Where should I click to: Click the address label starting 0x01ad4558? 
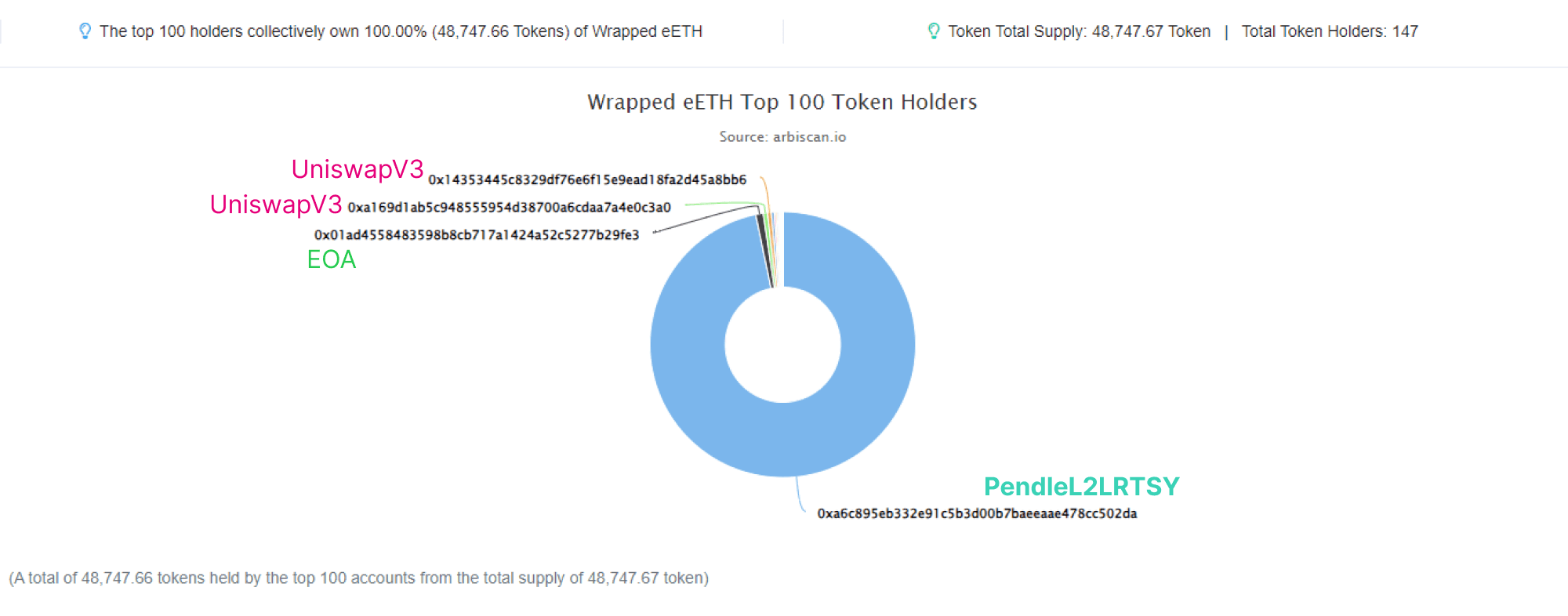[x=477, y=235]
